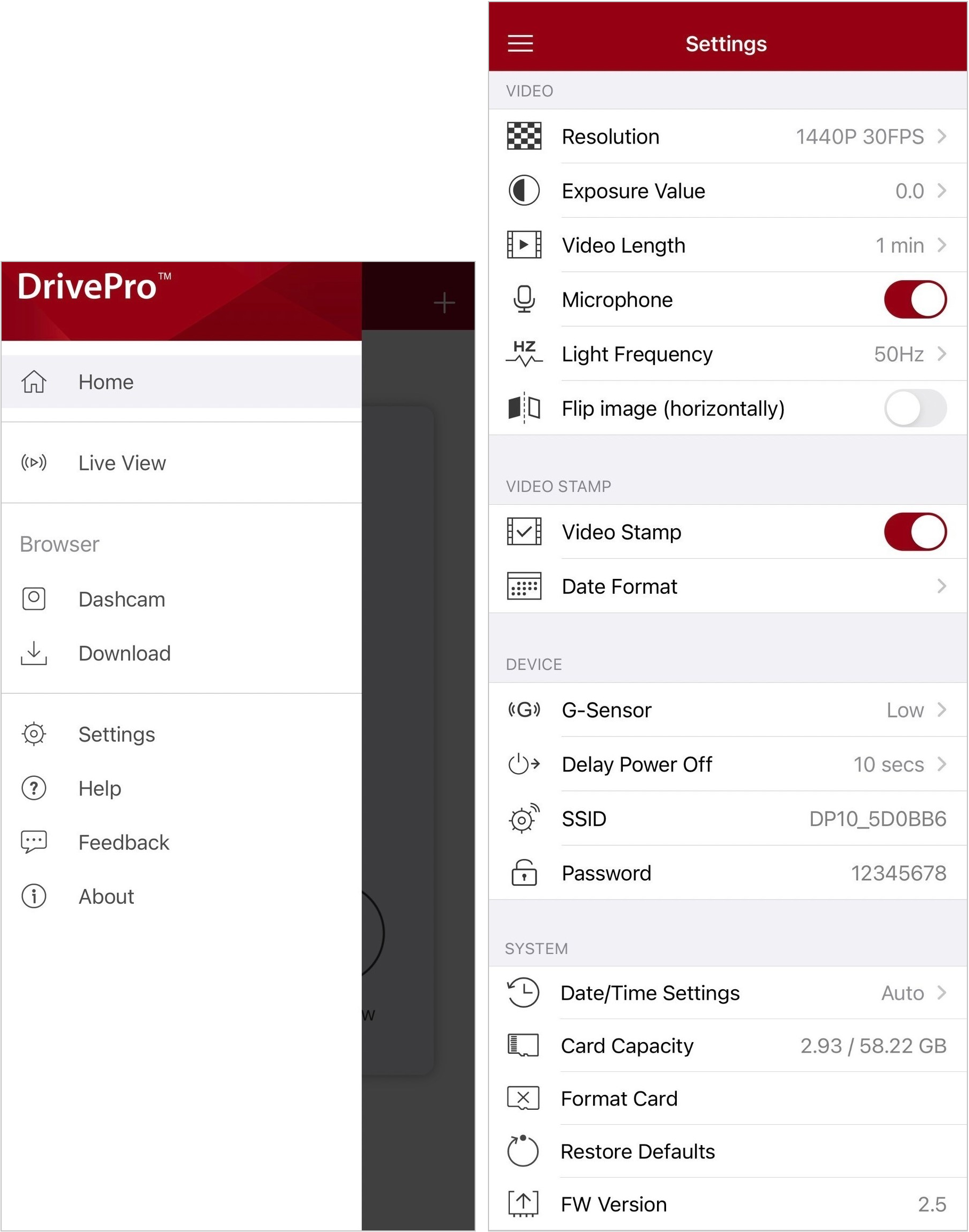Tap the Format Card X icon
Viewport: 969px width, 1232px height.
(x=523, y=1099)
